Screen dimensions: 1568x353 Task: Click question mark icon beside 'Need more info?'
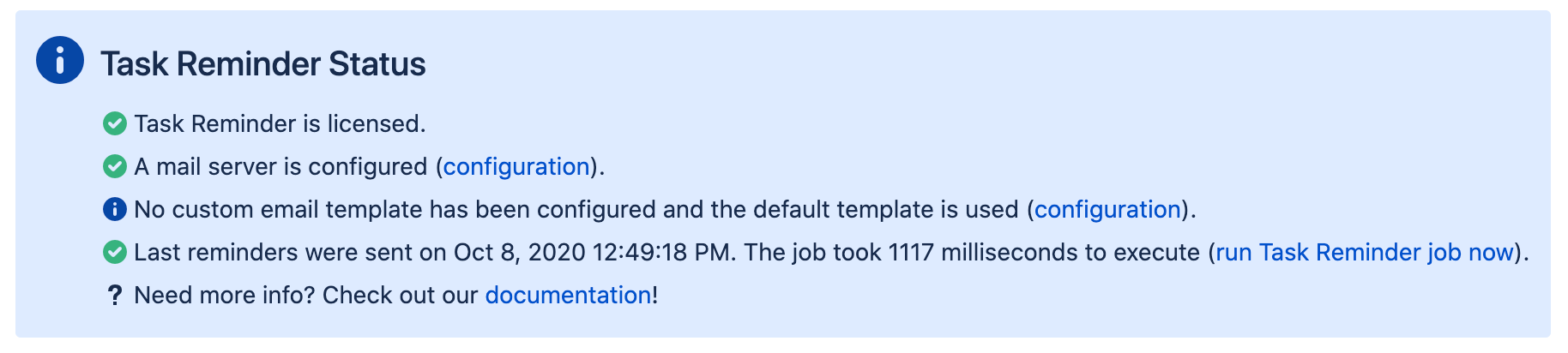click(115, 296)
